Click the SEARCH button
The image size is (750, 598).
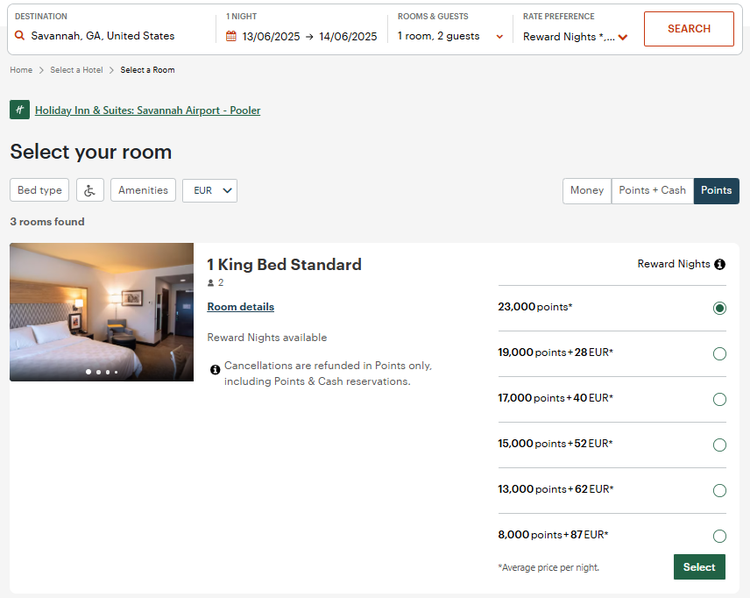coord(689,29)
